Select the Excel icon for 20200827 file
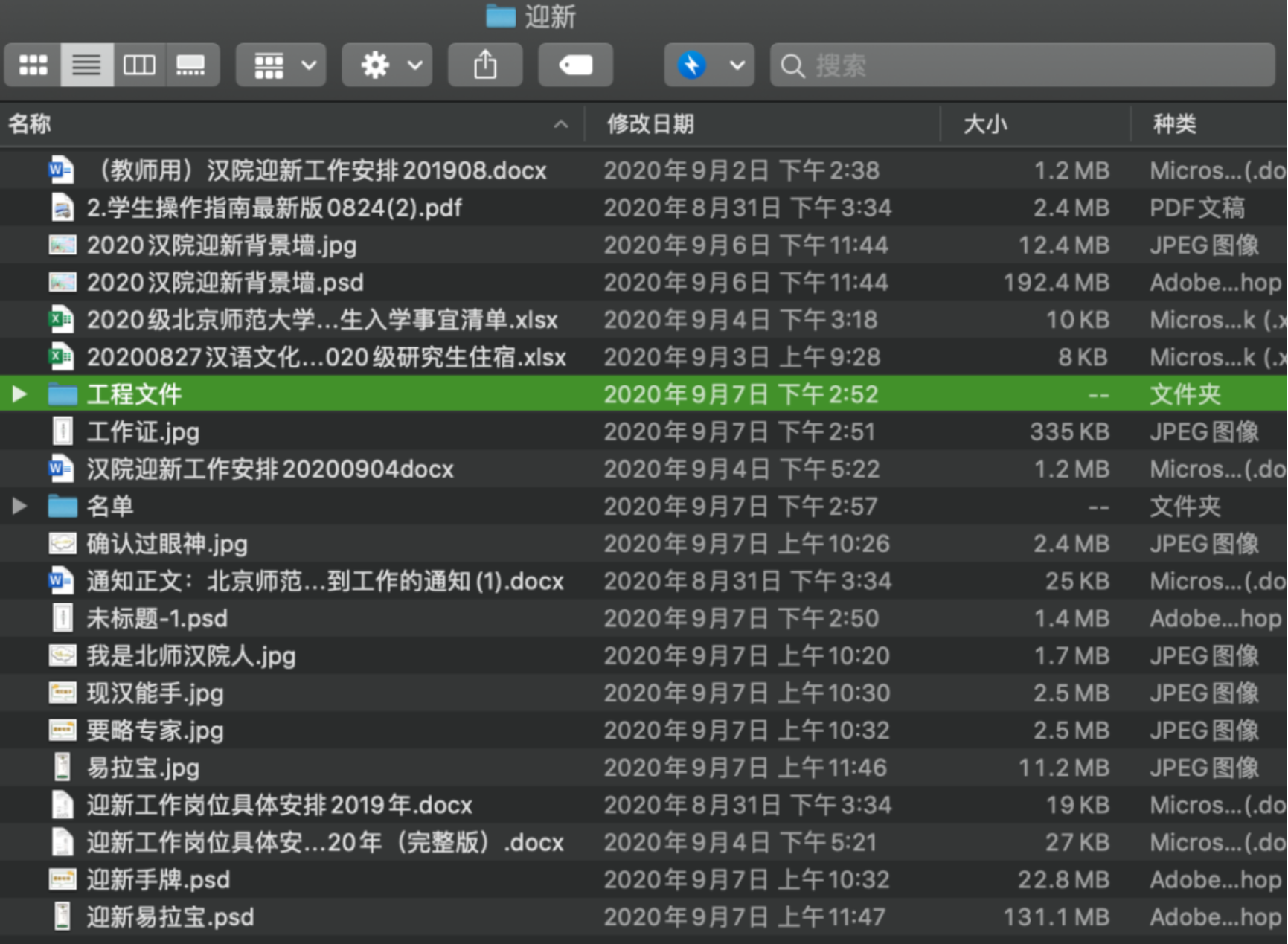This screenshot has height=944, width=1288. coord(62,357)
